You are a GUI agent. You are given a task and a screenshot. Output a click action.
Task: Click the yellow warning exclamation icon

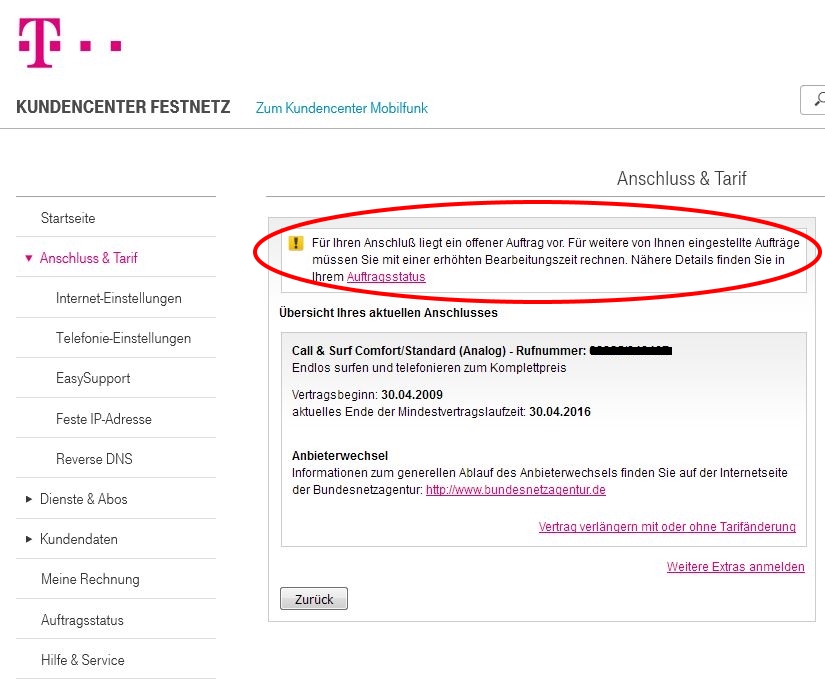click(296, 243)
